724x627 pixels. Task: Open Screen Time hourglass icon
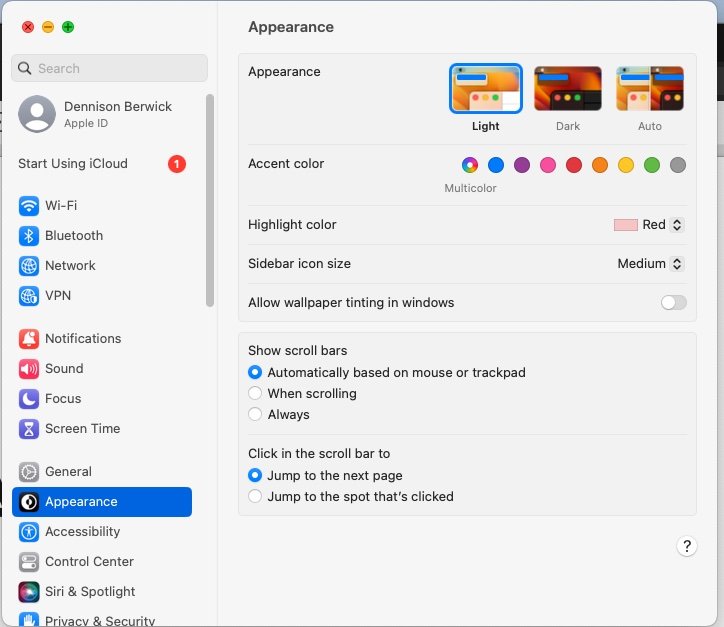(x=29, y=428)
